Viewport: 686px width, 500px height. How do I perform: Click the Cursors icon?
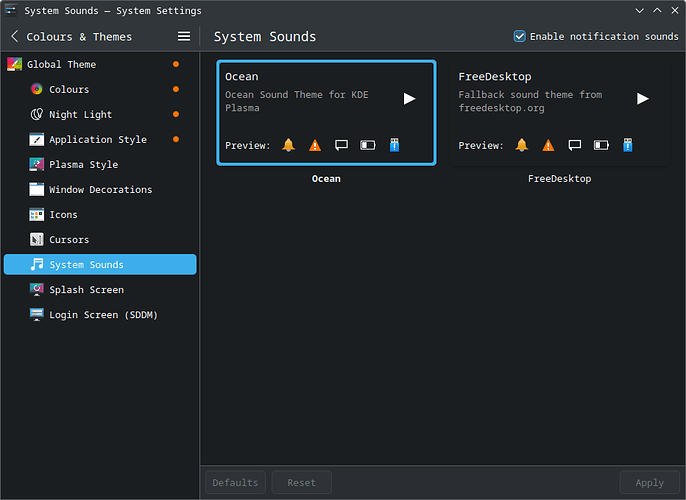pyautogui.click(x=37, y=240)
